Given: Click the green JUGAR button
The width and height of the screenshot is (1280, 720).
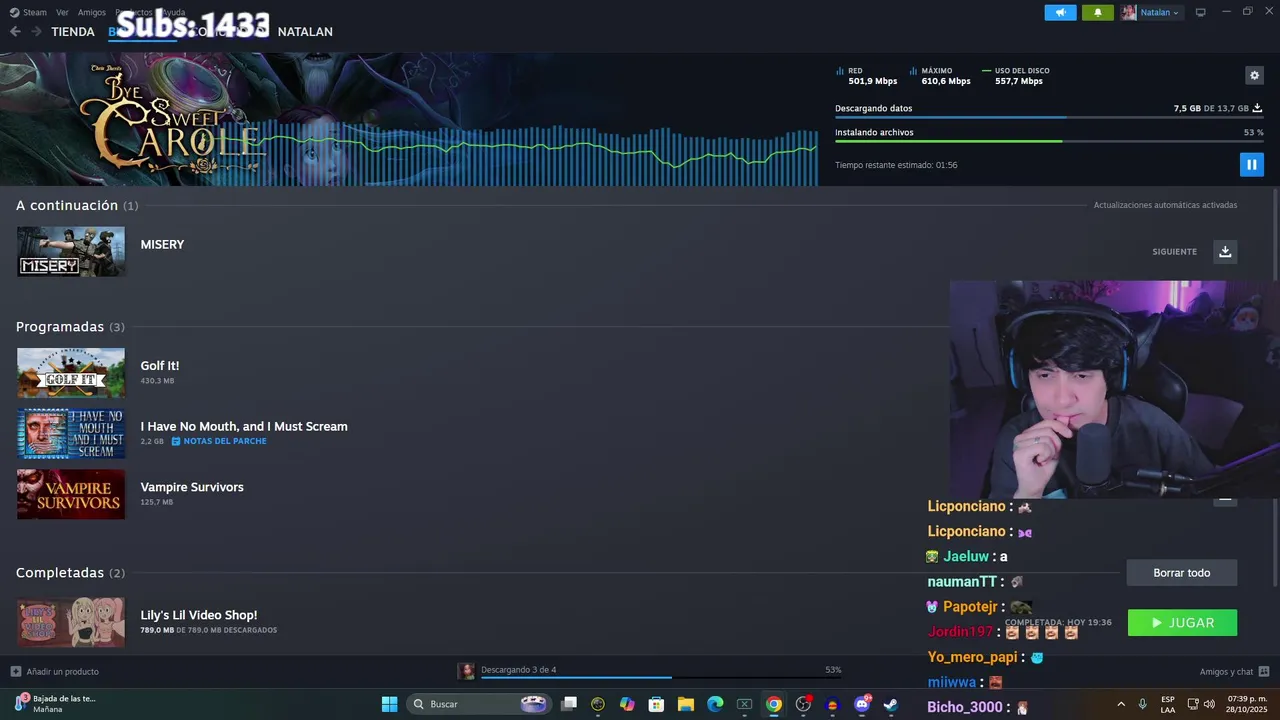Looking at the screenshot, I should (1182, 622).
